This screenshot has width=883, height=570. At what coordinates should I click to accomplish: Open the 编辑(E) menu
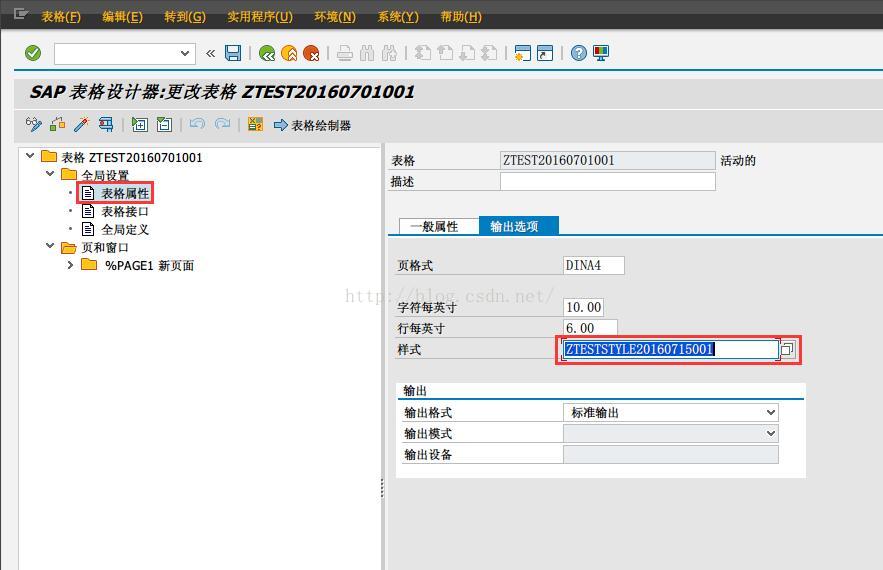click(x=122, y=17)
